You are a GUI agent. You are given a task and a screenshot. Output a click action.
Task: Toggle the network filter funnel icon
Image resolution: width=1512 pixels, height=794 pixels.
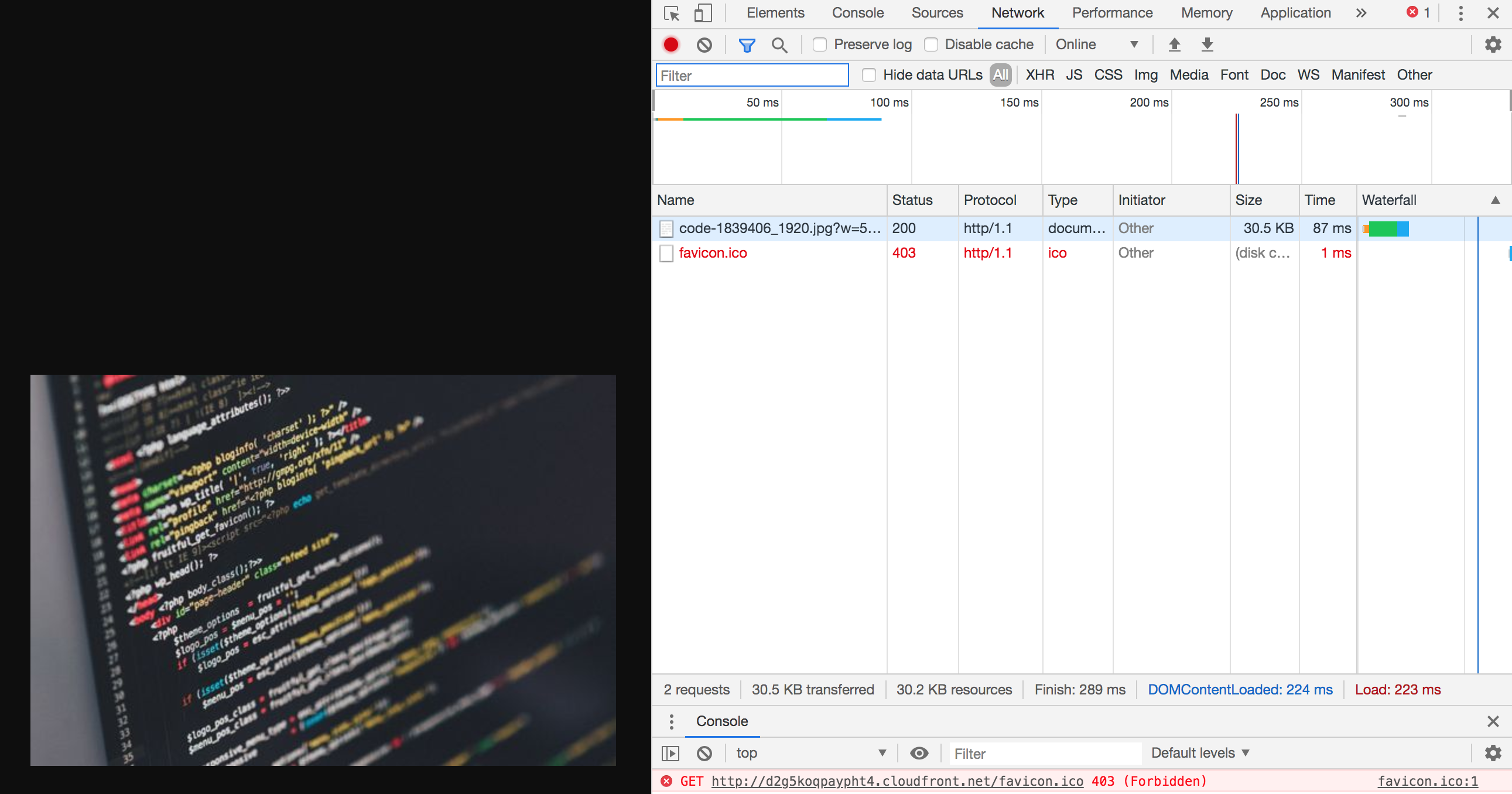[747, 45]
